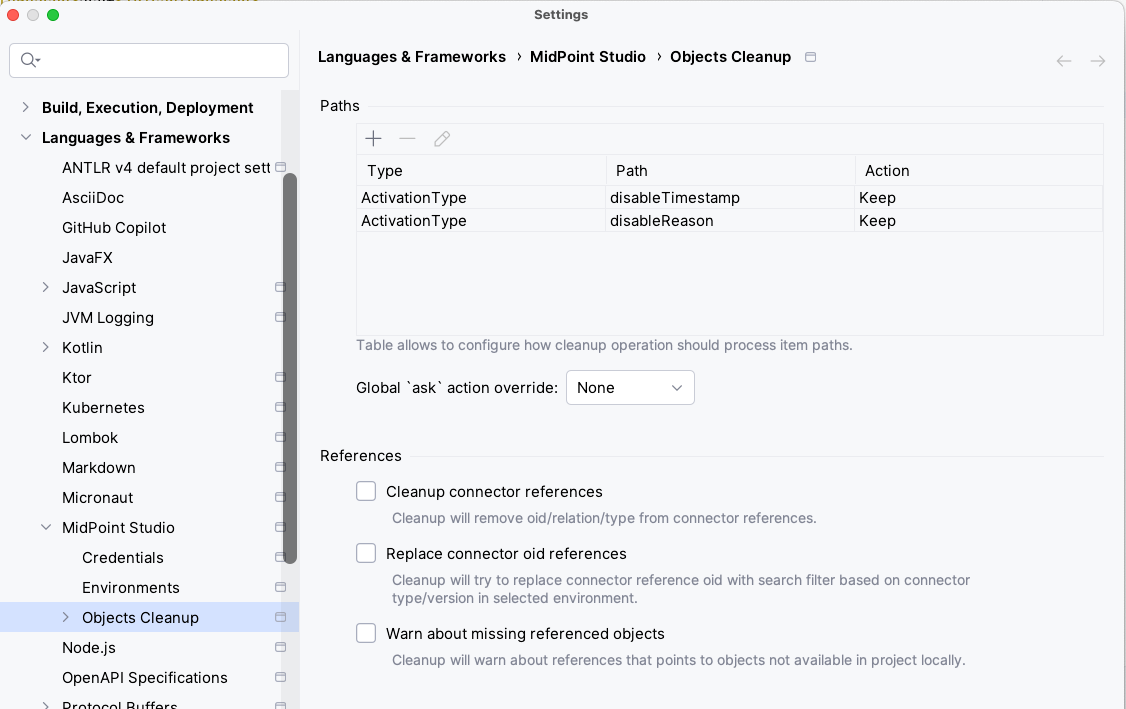Open the Global ask action override dropdown

pyautogui.click(x=630, y=387)
